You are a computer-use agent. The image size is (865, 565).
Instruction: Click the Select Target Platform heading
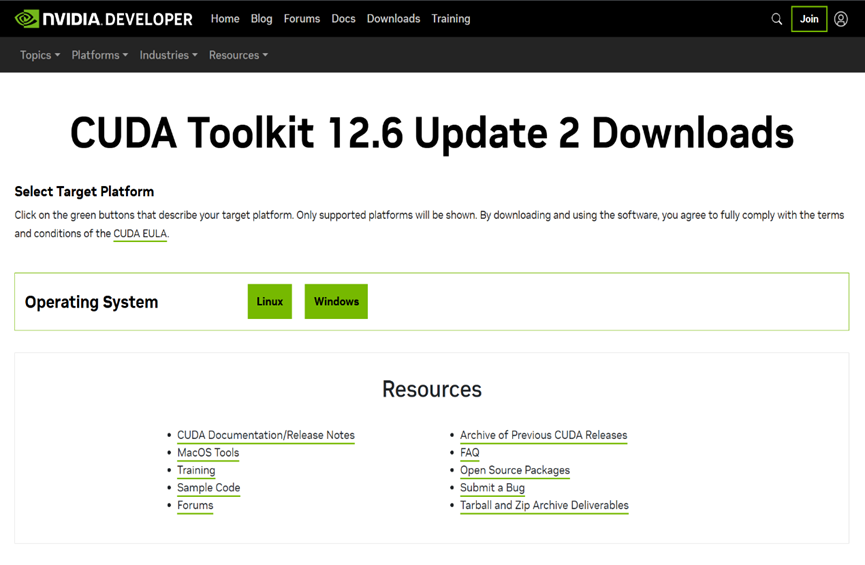click(x=84, y=191)
